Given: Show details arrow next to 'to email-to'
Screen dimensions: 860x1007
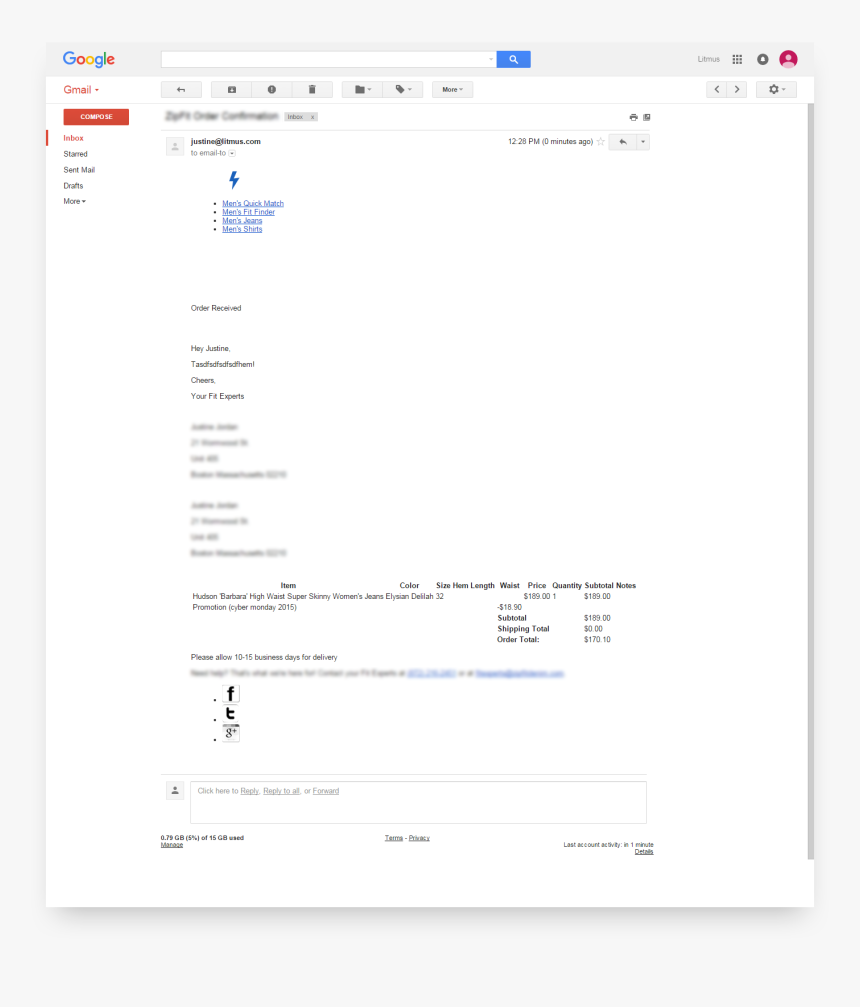Looking at the screenshot, I should point(232,153).
